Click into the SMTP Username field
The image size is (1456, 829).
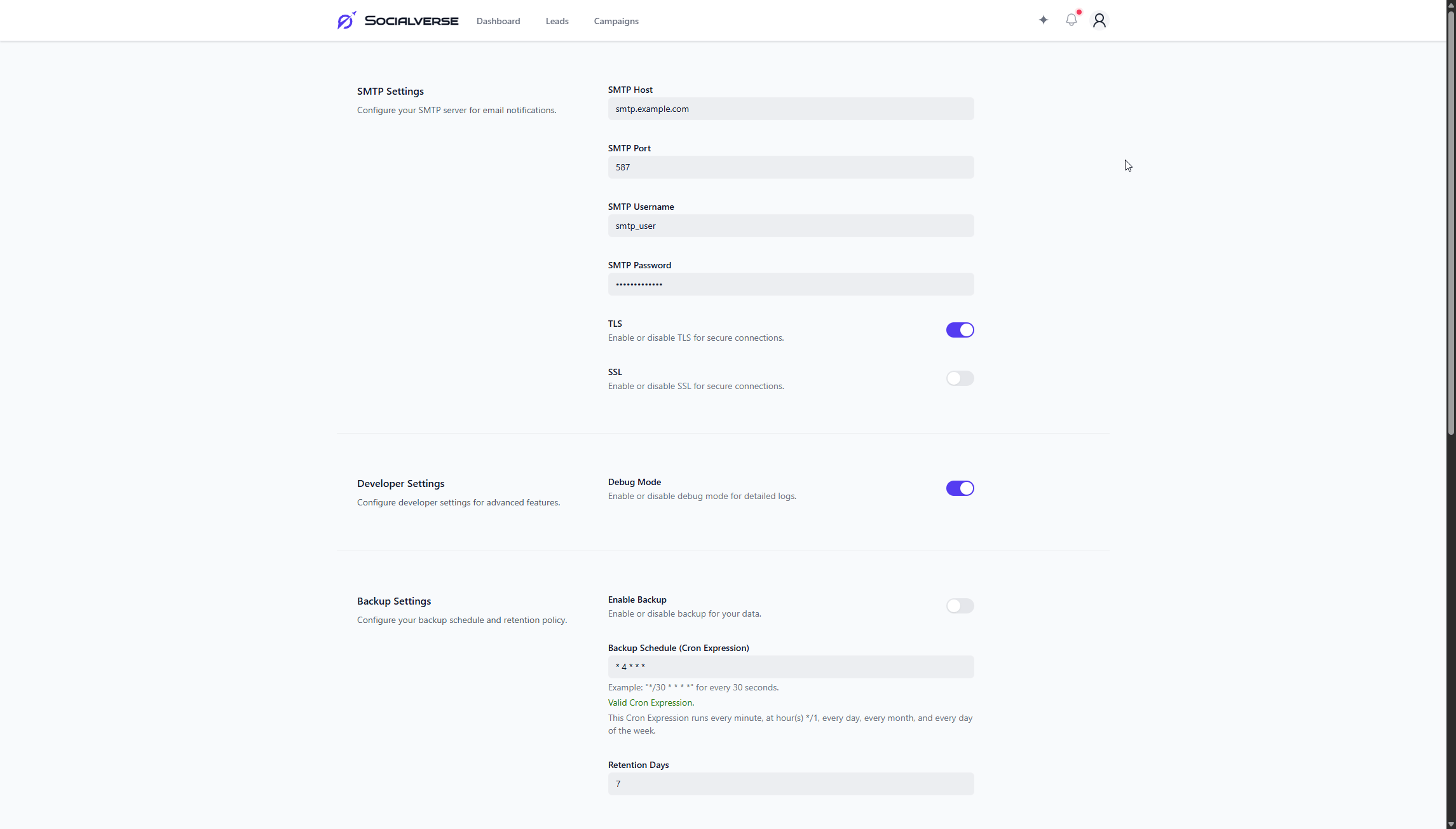pyautogui.click(x=790, y=226)
